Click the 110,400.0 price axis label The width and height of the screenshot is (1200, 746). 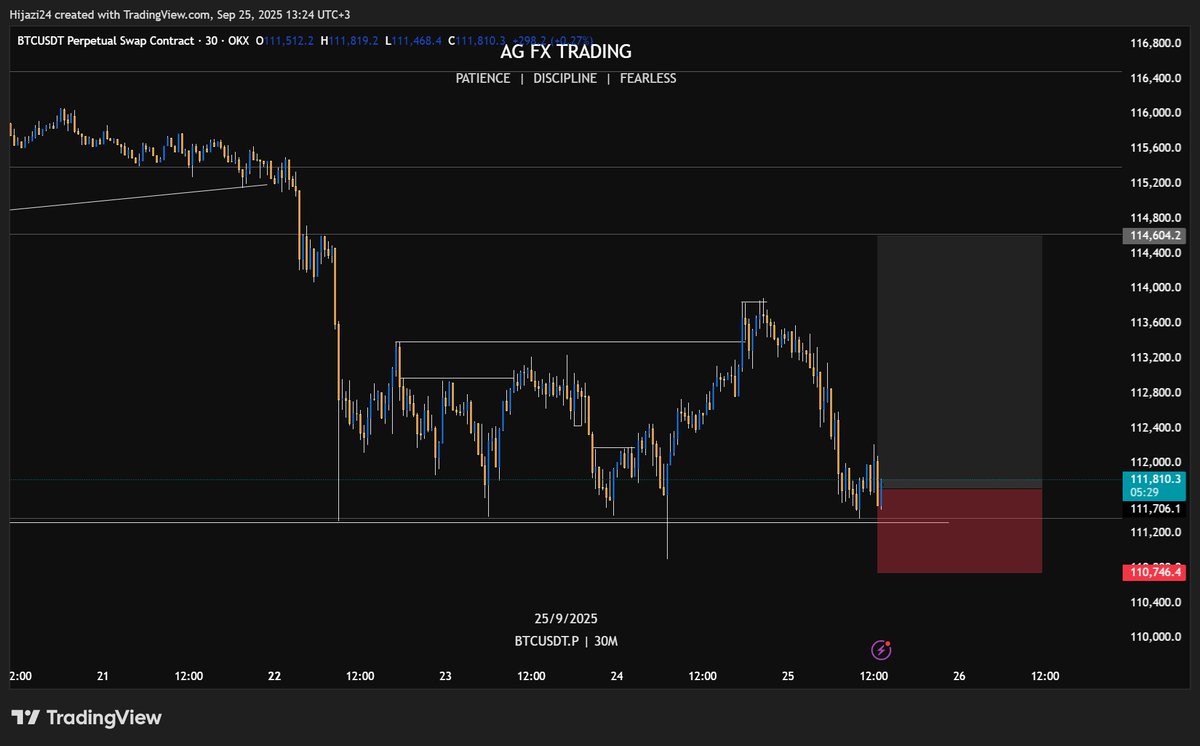(1155, 602)
